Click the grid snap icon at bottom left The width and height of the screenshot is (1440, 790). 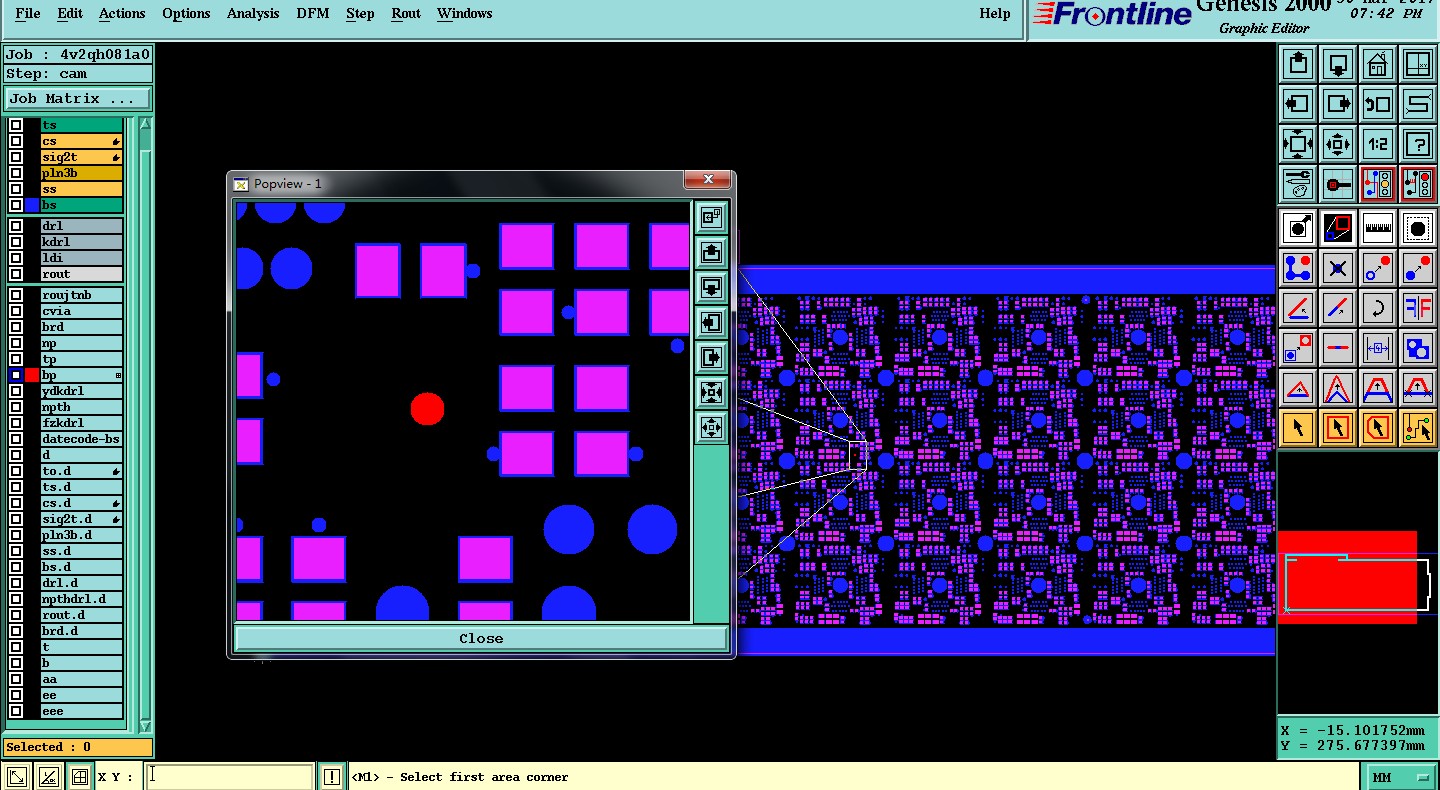pyautogui.click(x=80, y=776)
